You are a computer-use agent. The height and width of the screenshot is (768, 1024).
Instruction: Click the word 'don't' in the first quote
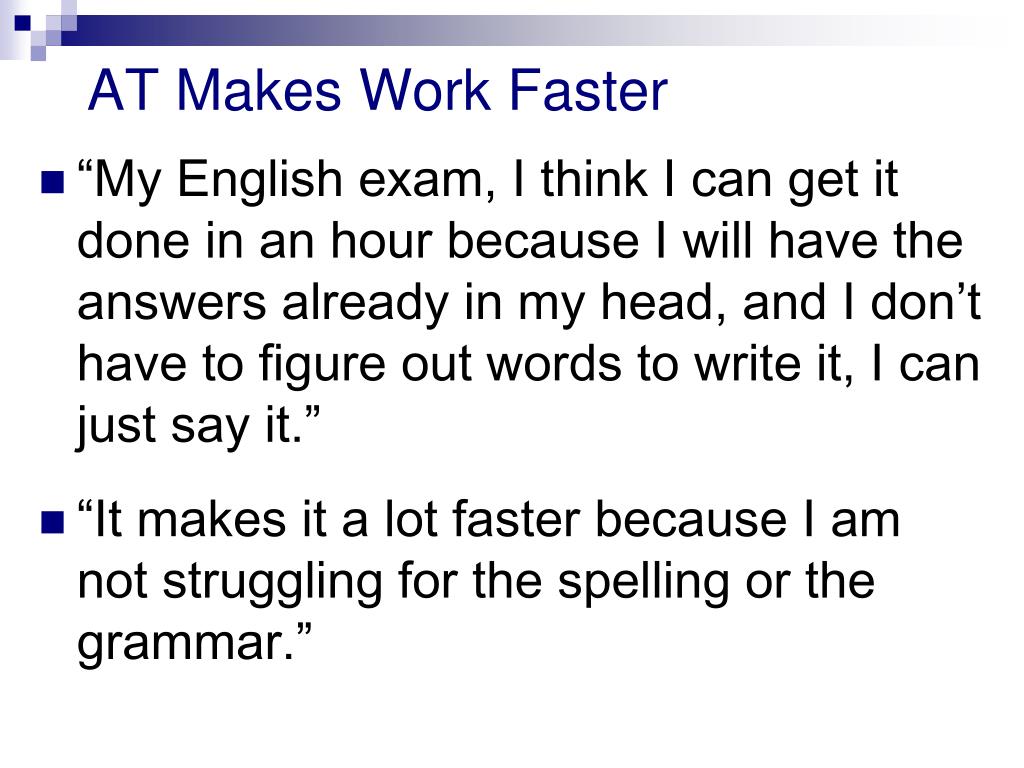point(925,302)
